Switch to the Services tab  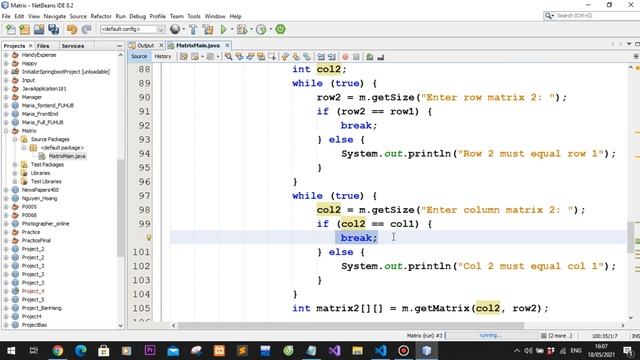point(73,46)
